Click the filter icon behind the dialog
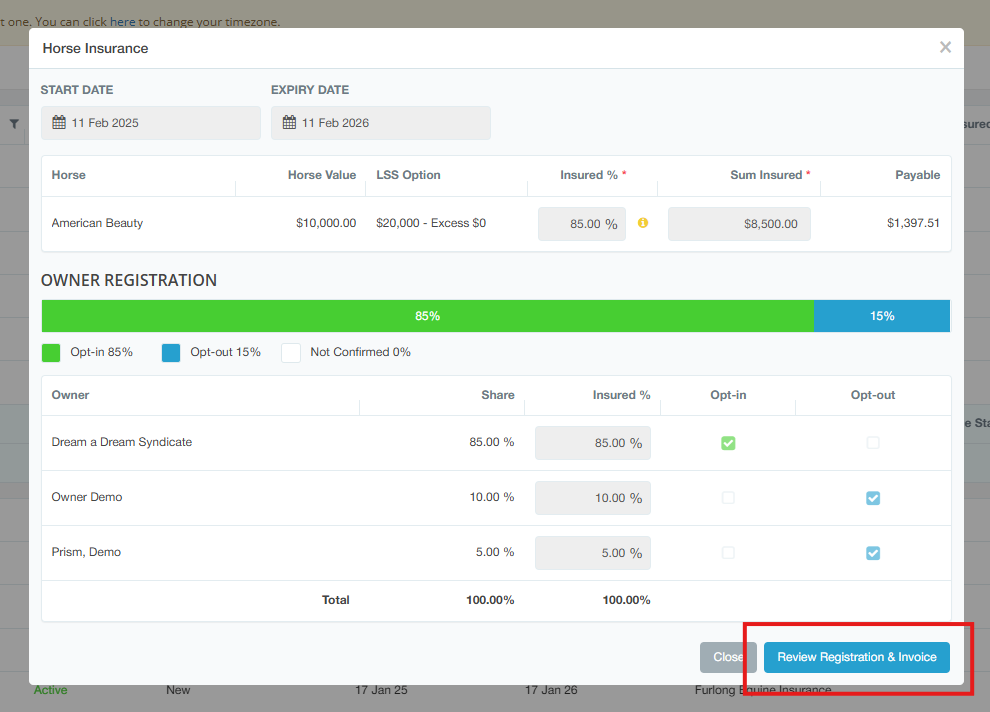 pyautogui.click(x=14, y=124)
